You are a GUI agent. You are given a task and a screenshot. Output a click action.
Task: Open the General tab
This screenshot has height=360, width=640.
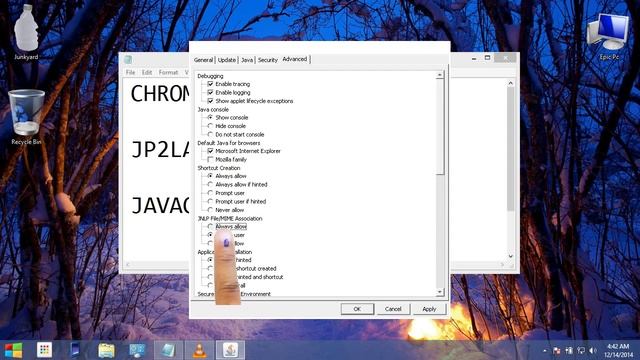click(x=203, y=60)
